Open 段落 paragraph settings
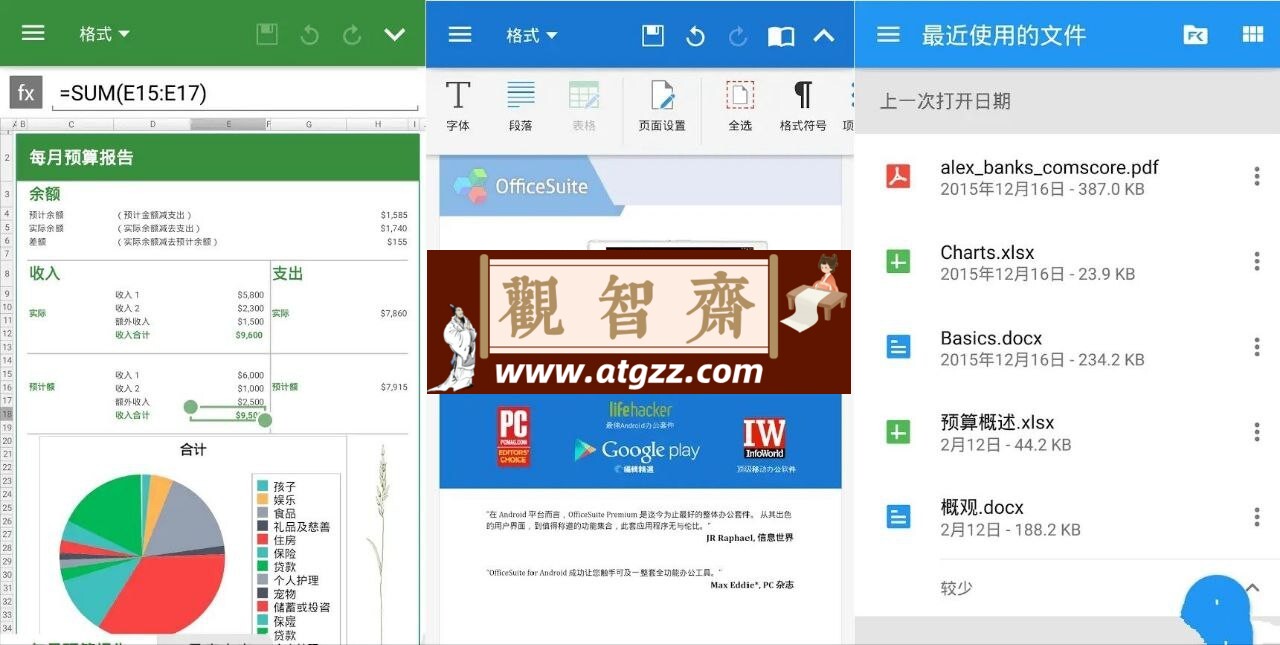The width and height of the screenshot is (1280, 645). [x=521, y=106]
